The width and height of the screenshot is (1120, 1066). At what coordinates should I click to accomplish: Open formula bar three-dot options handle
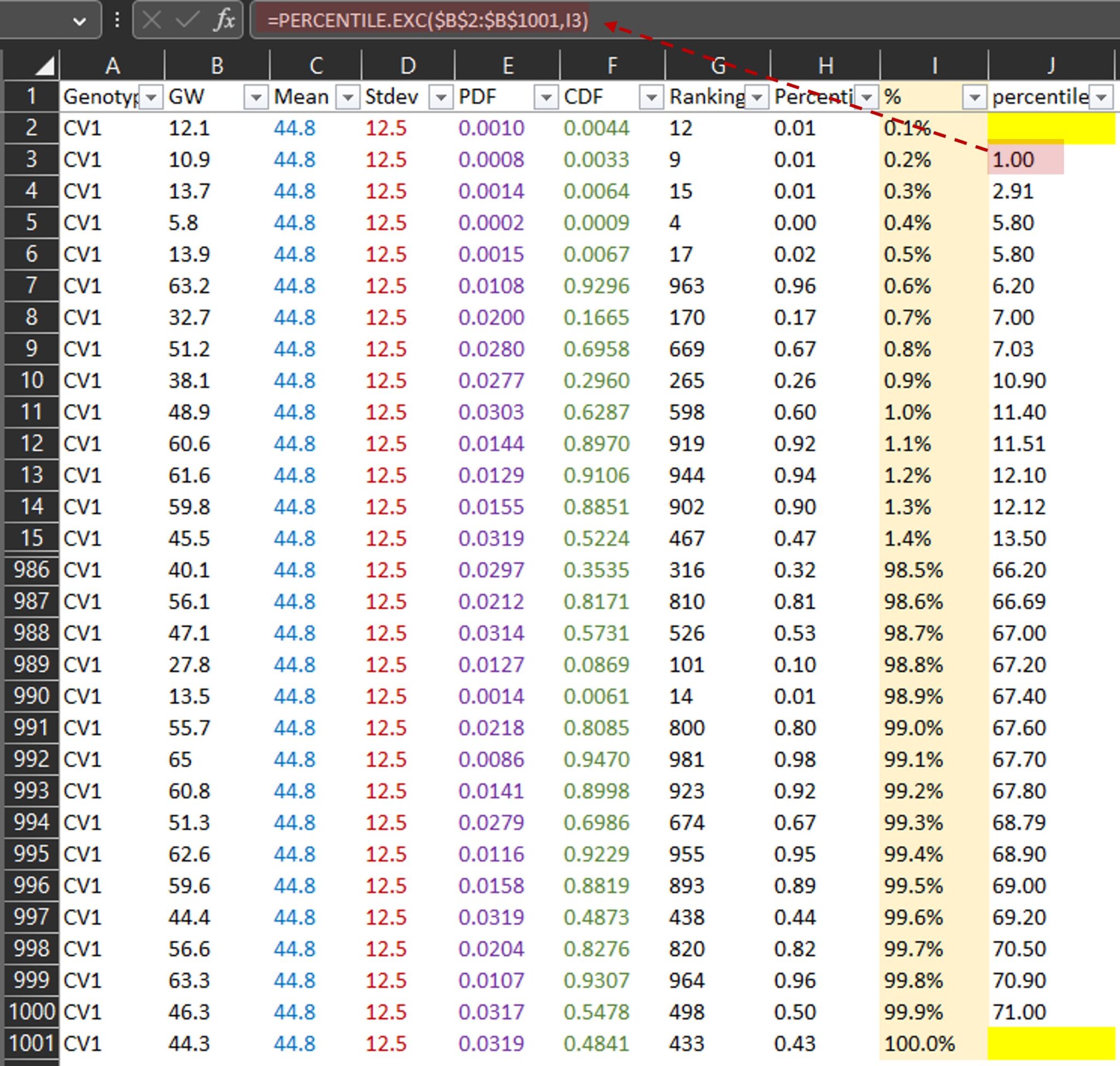point(117,20)
